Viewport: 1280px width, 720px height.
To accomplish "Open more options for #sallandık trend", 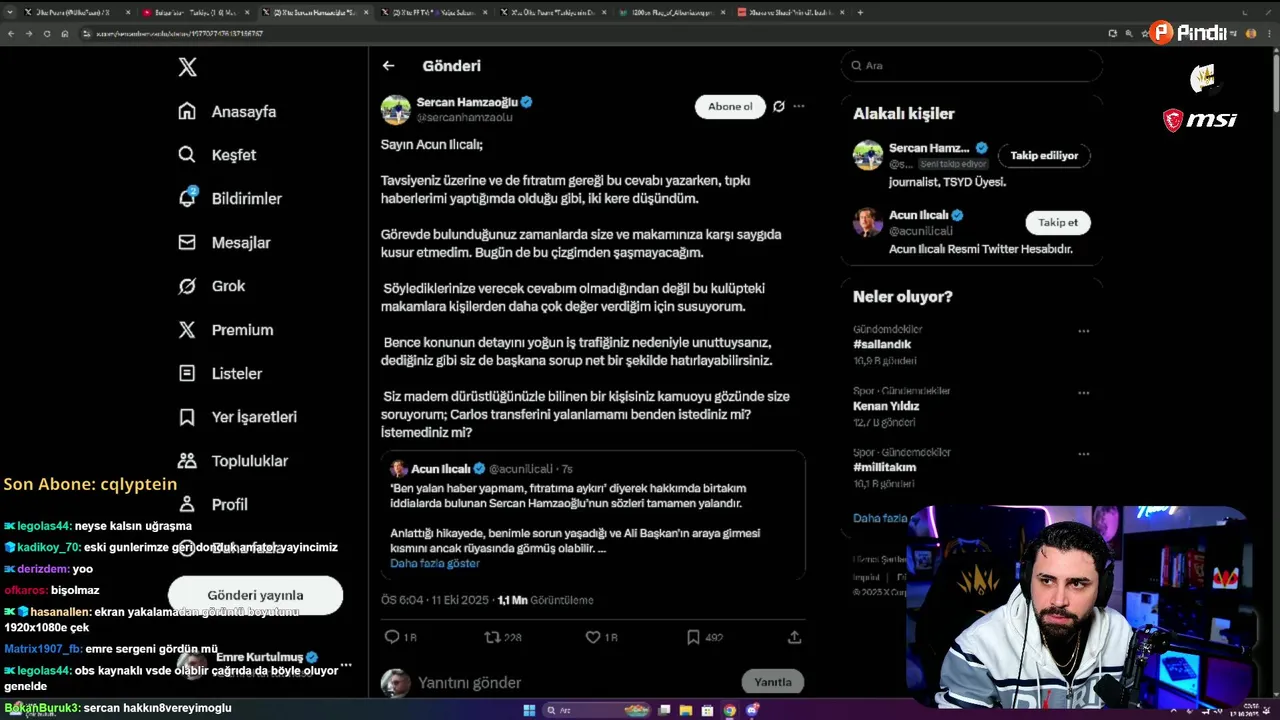I will coord(1083,331).
